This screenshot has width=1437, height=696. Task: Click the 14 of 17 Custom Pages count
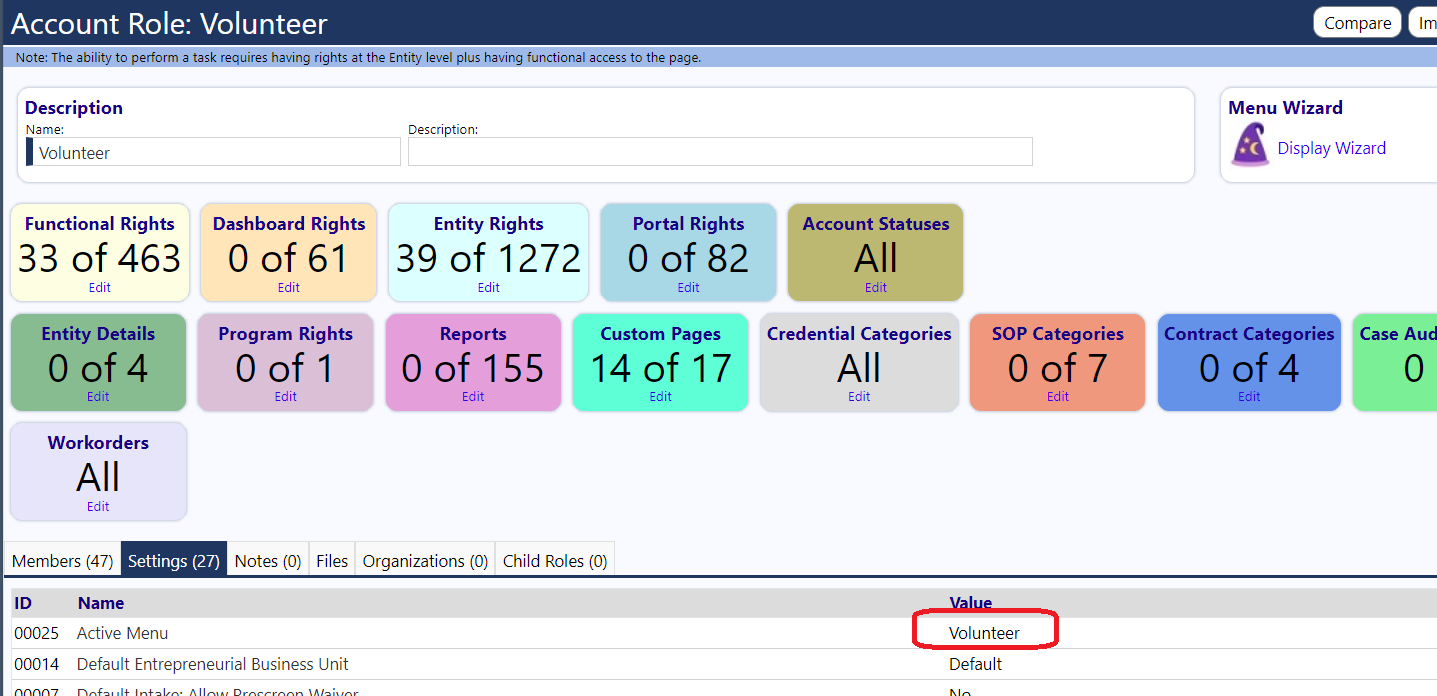(x=661, y=368)
